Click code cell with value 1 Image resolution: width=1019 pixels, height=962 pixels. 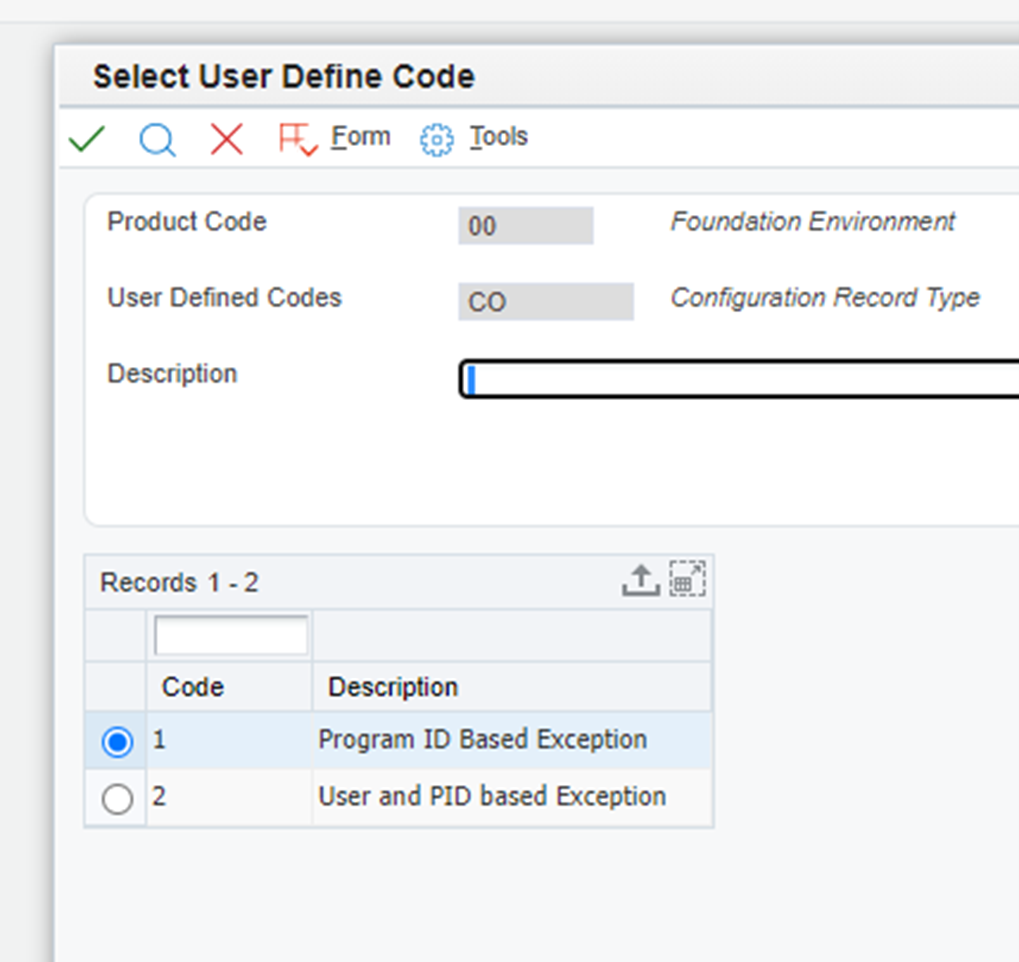click(229, 740)
